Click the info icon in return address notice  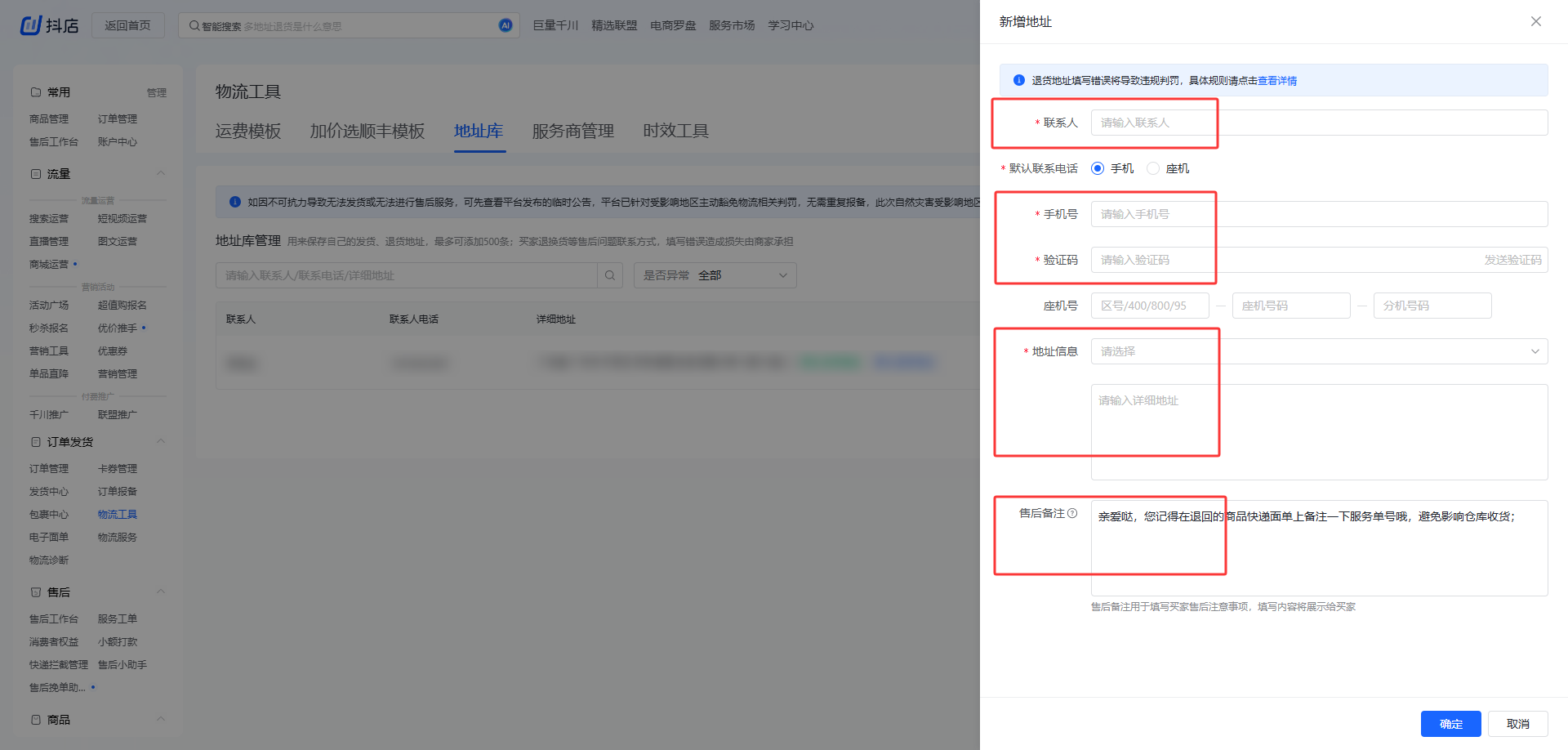point(1018,80)
